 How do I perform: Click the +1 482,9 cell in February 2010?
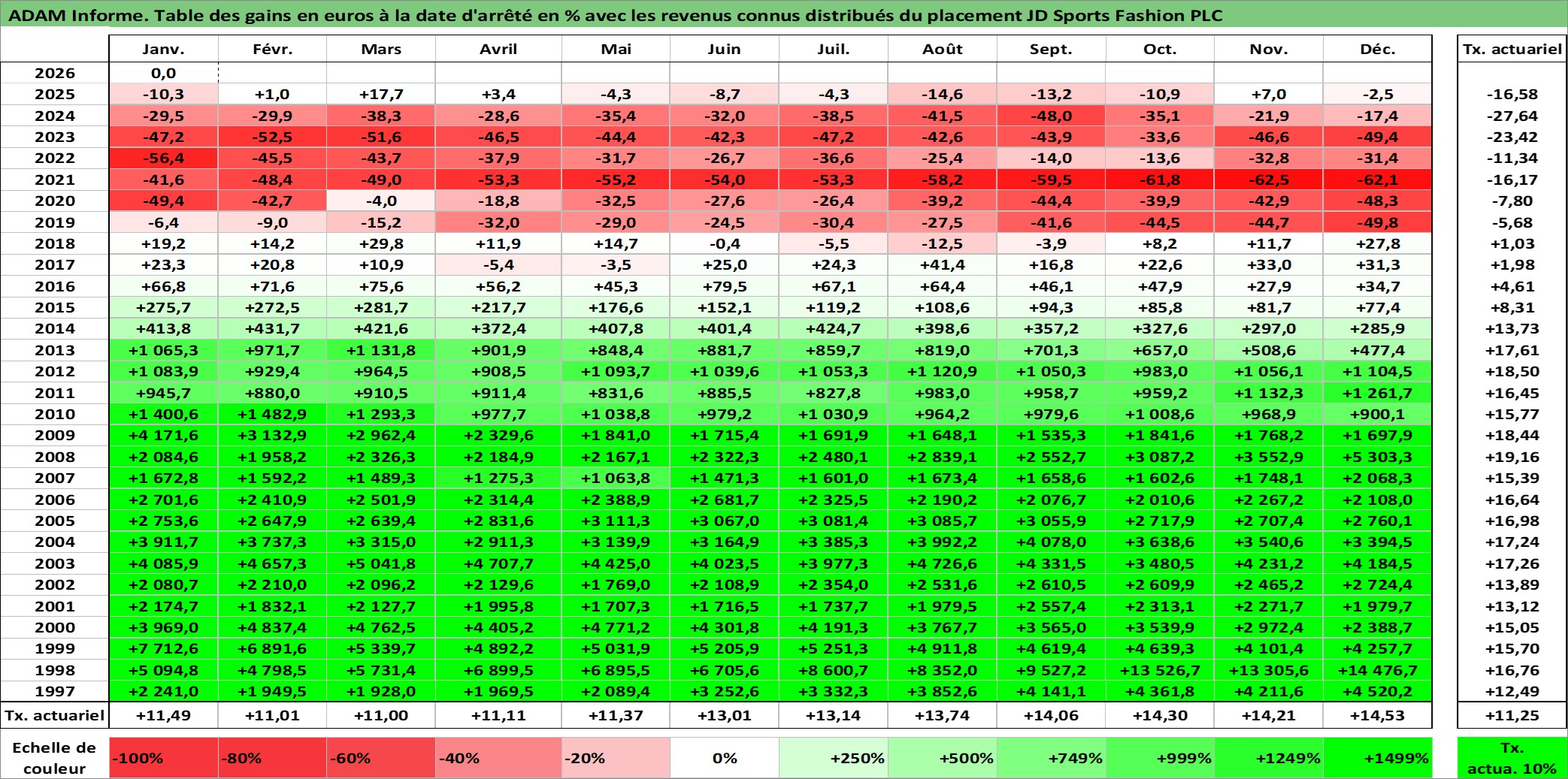click(272, 414)
